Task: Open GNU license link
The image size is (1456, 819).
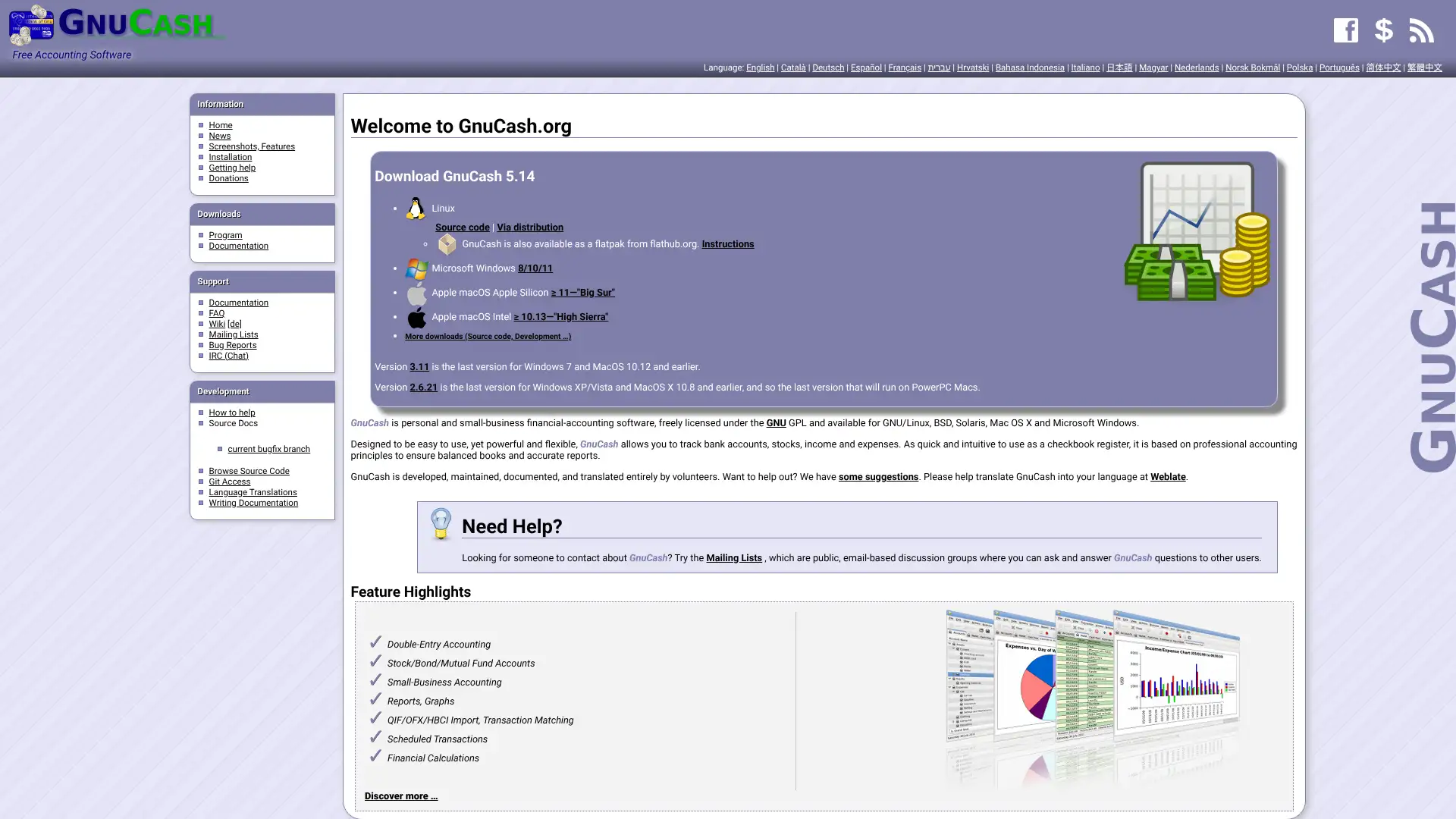Action: 775,423
